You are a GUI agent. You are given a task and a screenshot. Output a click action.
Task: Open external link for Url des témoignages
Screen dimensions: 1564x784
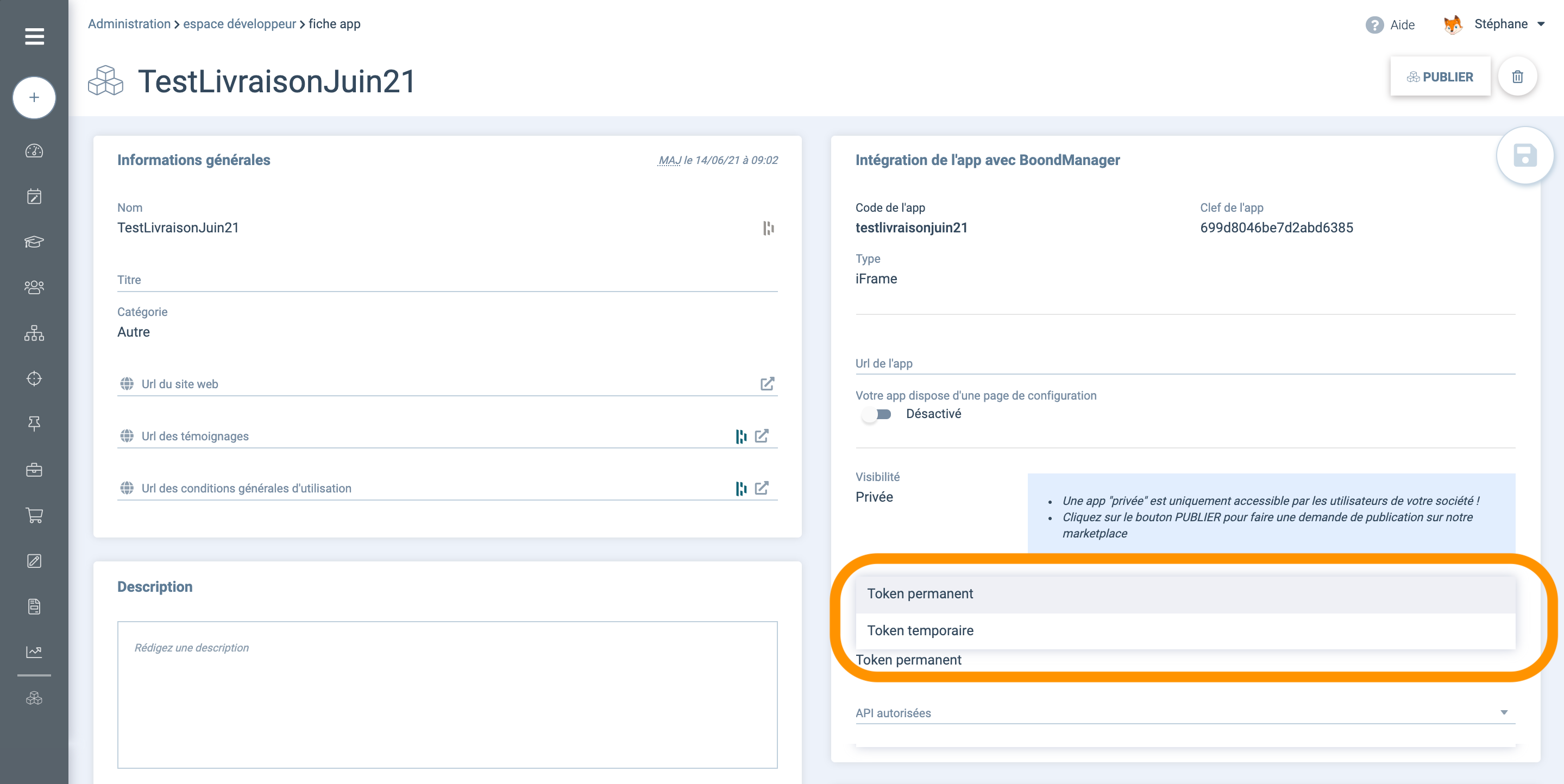(x=762, y=435)
